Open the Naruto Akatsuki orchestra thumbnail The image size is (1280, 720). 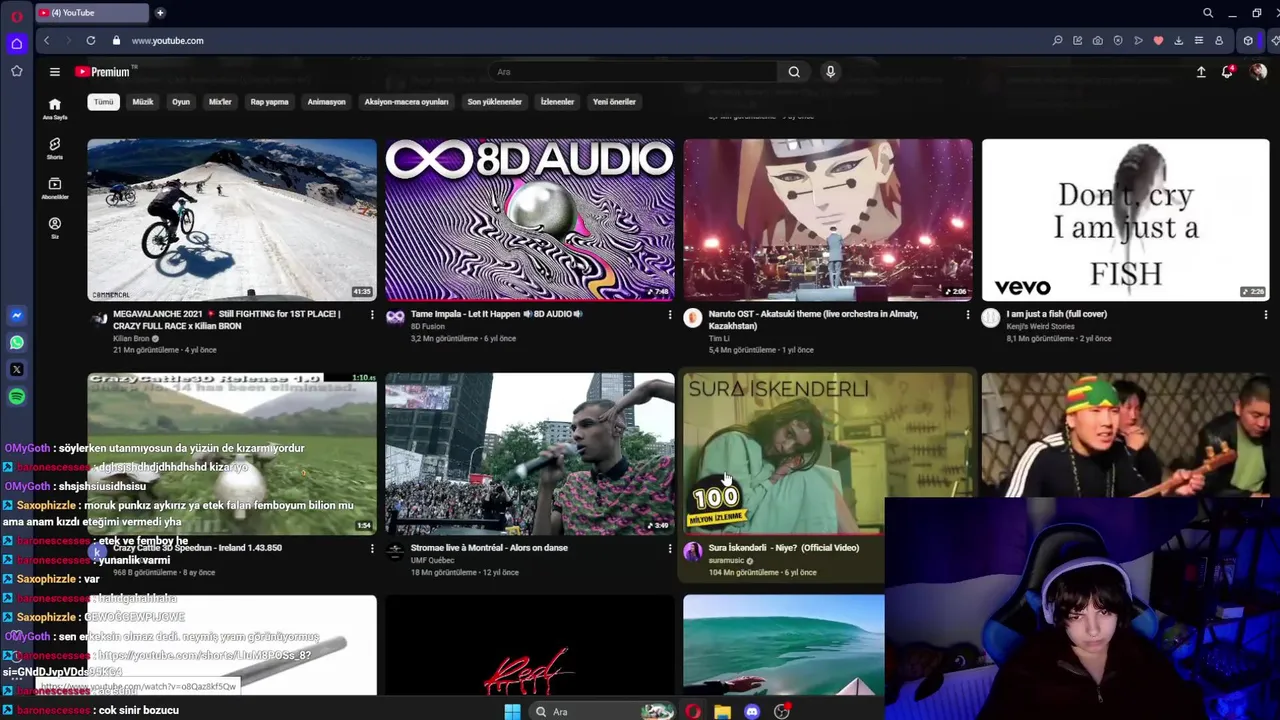click(828, 220)
